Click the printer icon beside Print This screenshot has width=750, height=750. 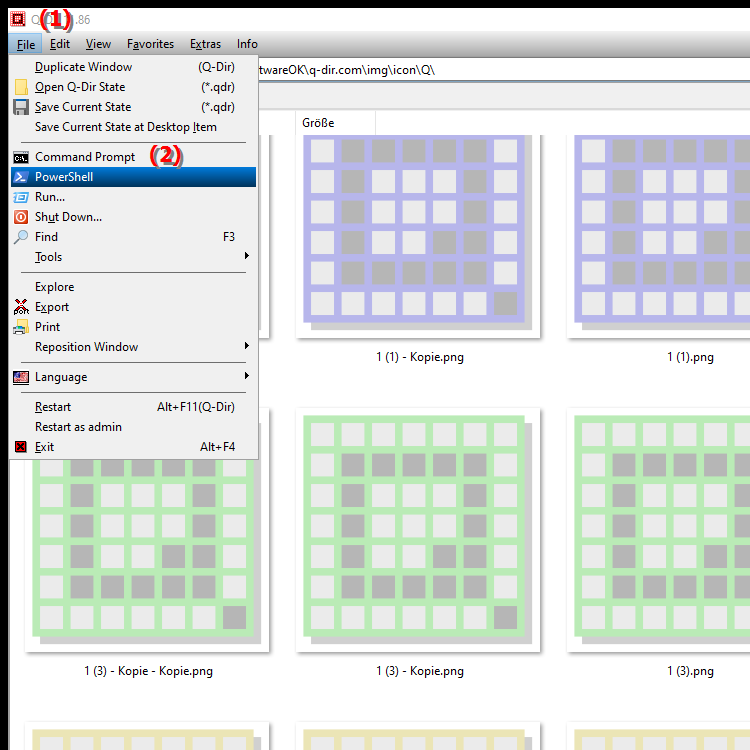click(21, 327)
